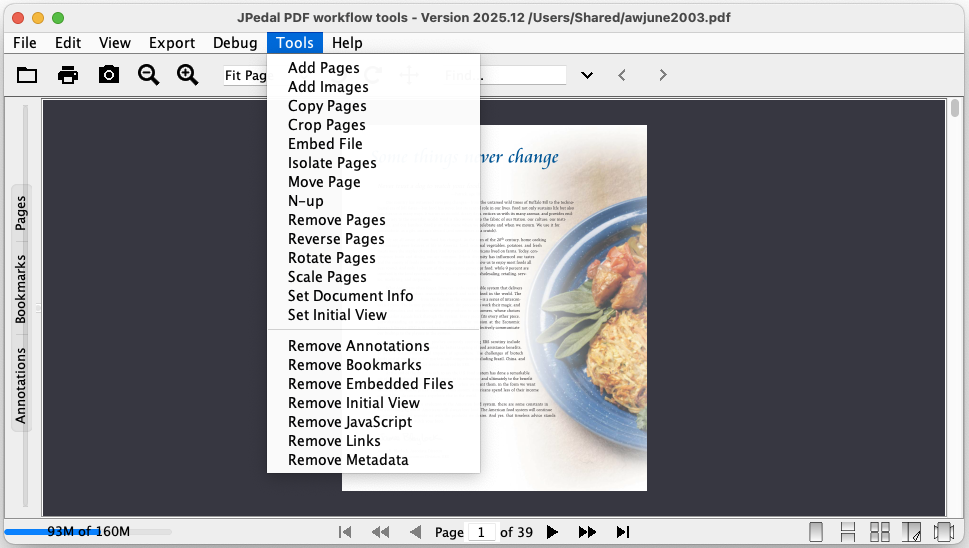Select Scale Pages menu item
Viewport: 969px width, 548px height.
[373, 277]
